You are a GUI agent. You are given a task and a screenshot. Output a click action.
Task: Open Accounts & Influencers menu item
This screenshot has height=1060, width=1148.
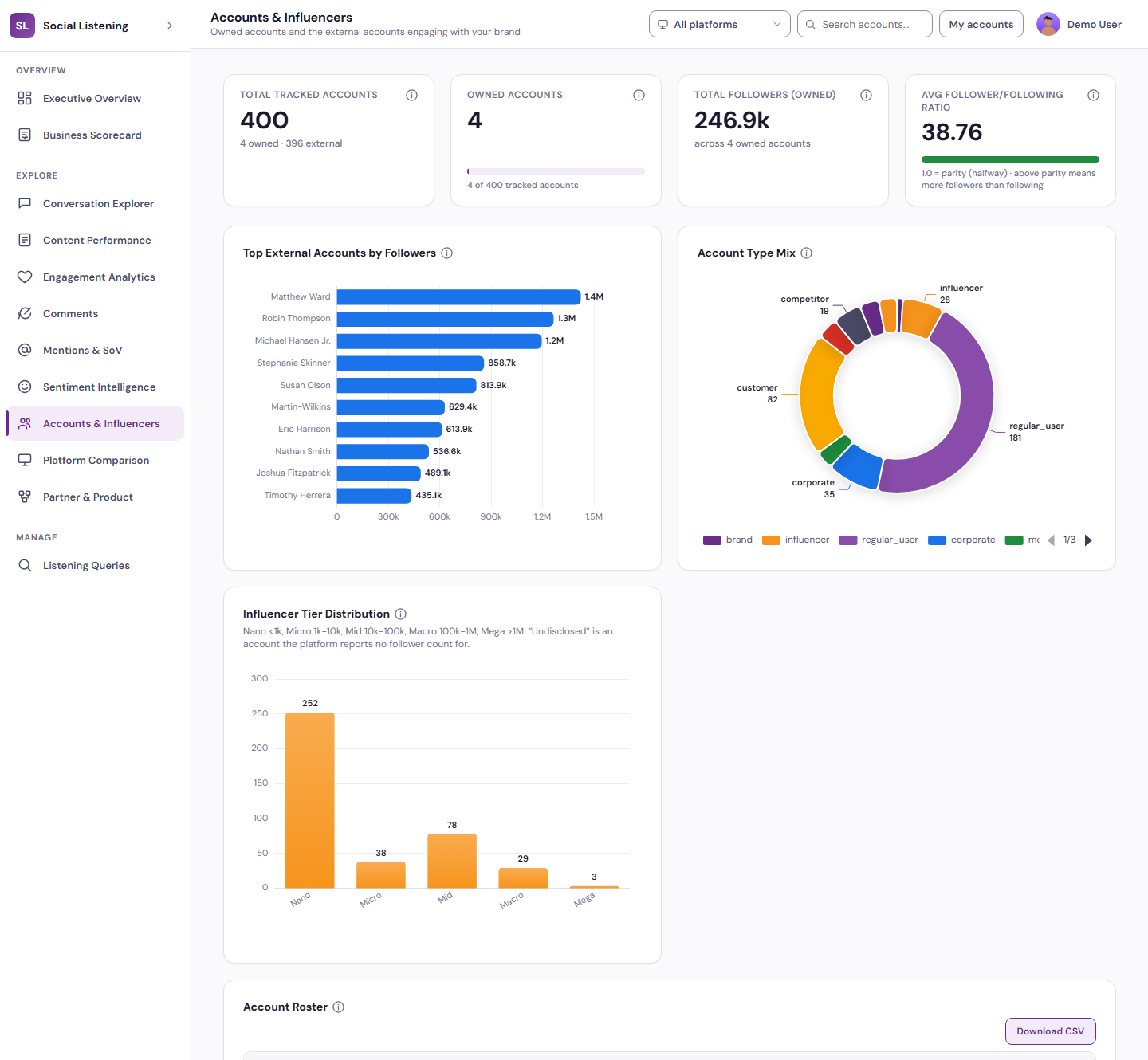click(96, 423)
